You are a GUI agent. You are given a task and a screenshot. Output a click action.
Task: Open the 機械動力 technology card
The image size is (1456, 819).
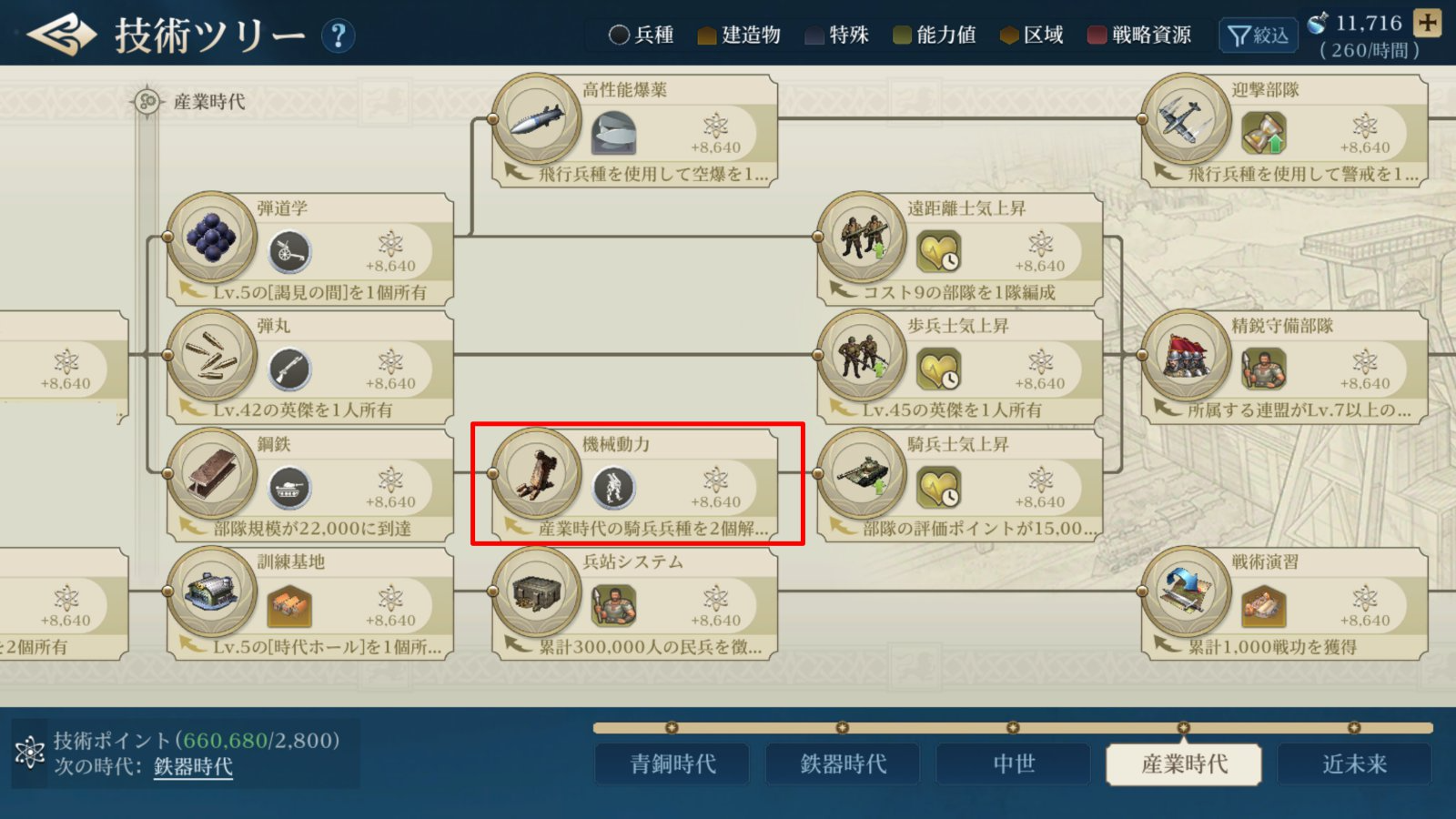637,483
